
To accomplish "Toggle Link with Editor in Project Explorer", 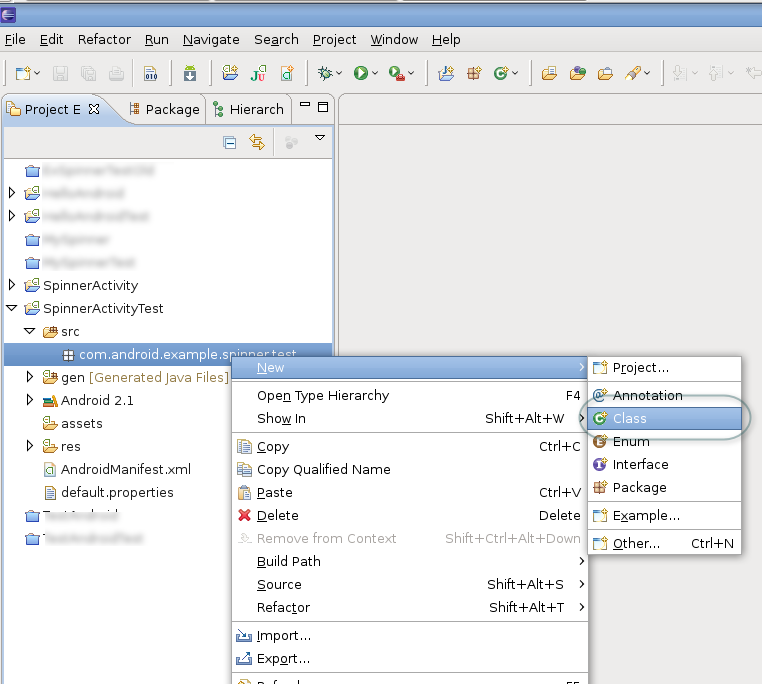I will click(x=257, y=143).
